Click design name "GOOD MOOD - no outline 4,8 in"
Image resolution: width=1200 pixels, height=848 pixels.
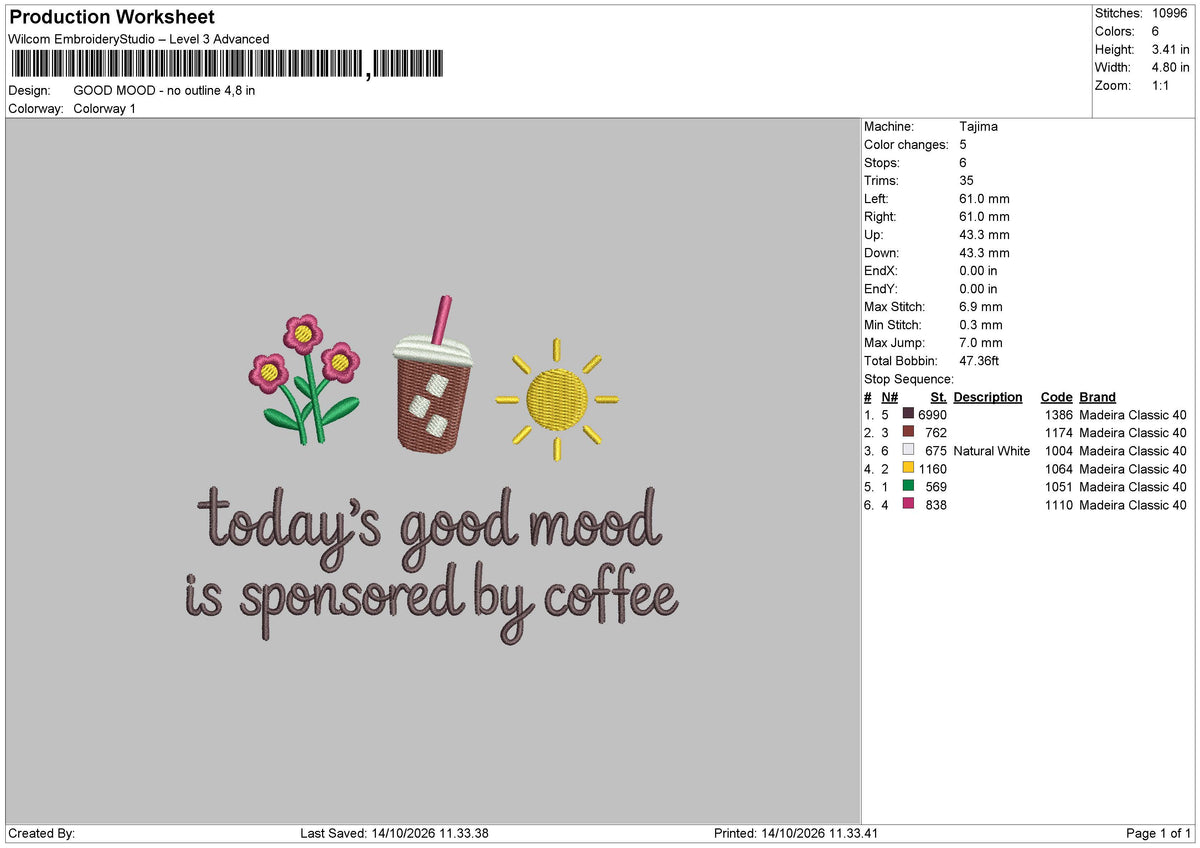(164, 90)
